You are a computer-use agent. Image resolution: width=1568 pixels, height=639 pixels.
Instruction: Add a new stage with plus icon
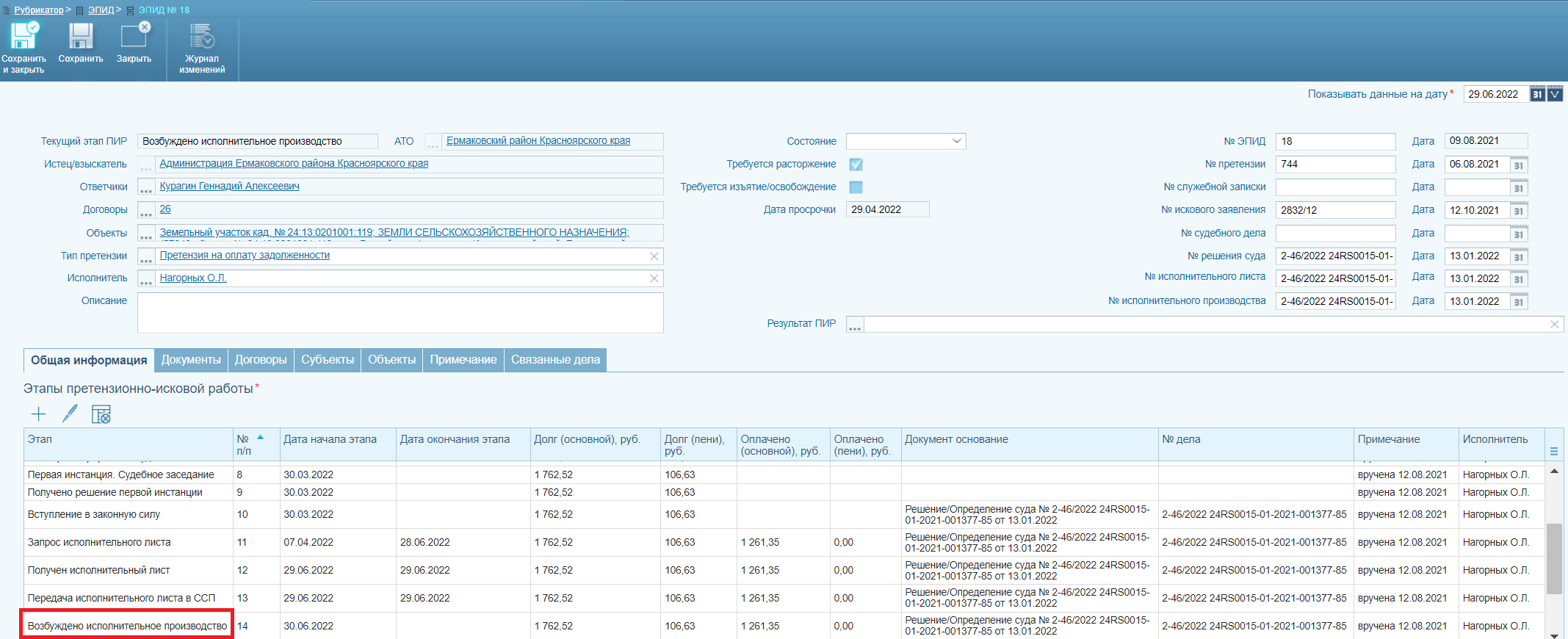(39, 414)
